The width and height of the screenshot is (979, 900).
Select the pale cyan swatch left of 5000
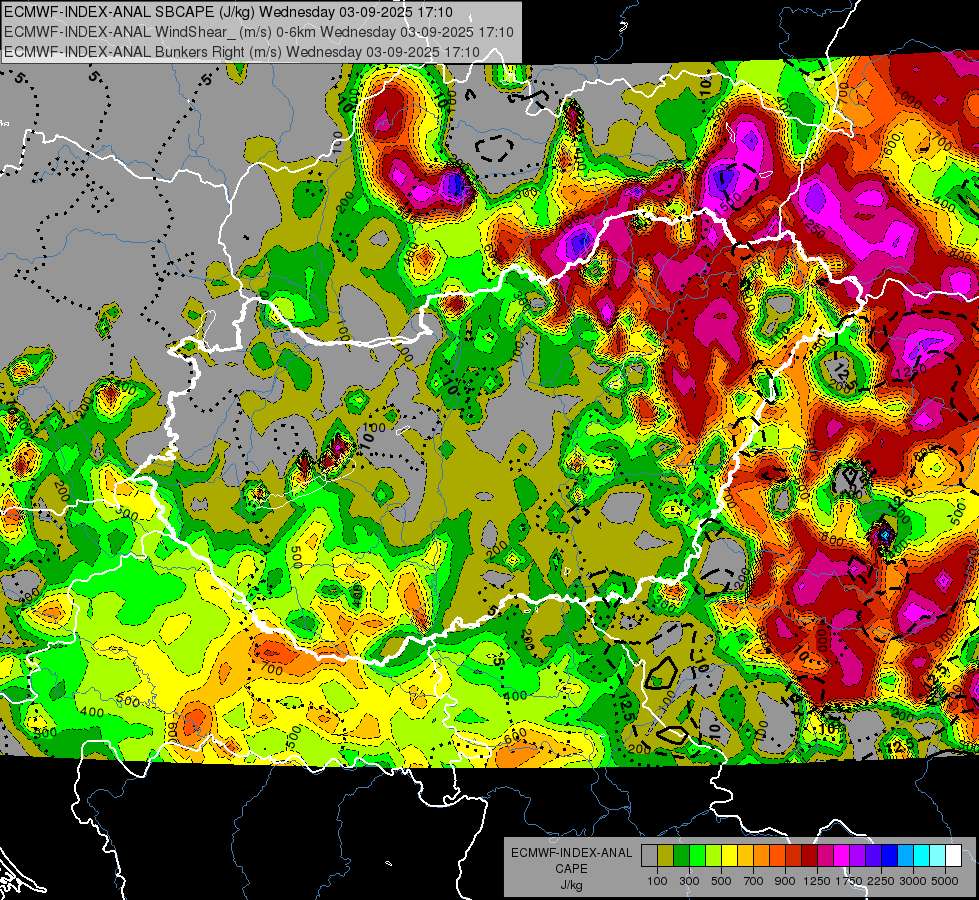point(938,856)
